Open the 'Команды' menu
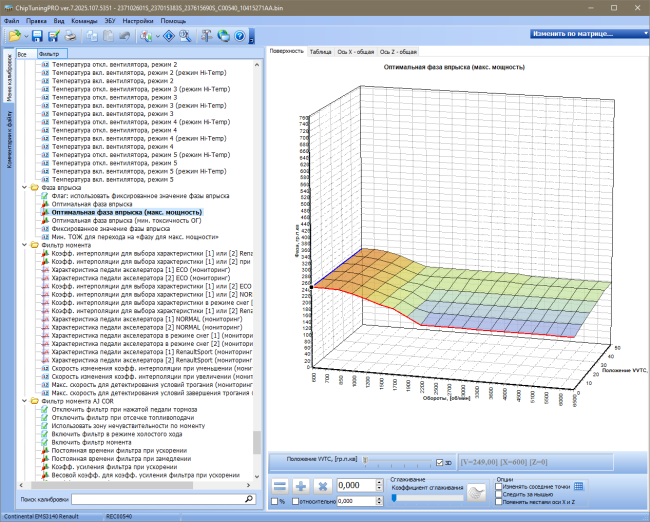The height and width of the screenshot is (522, 650). 84,21
